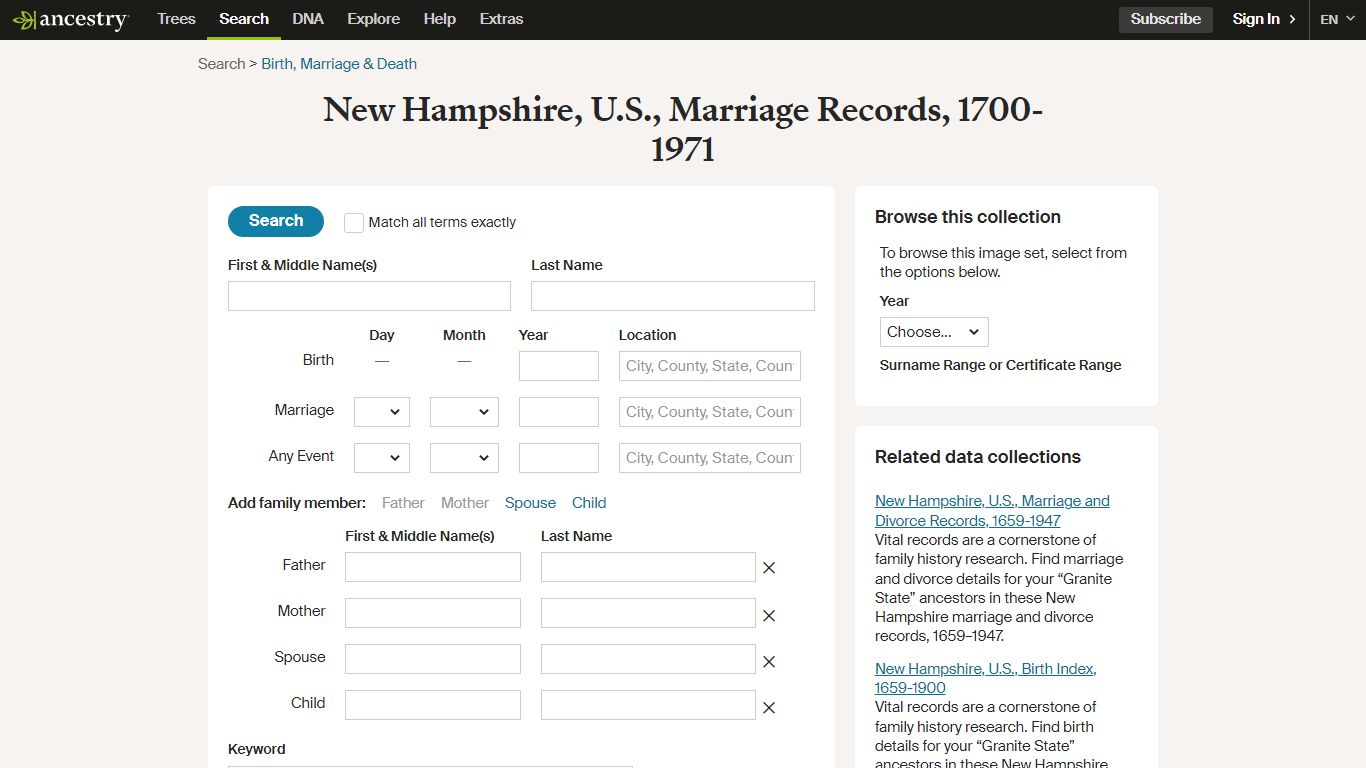Image resolution: width=1366 pixels, height=768 pixels.
Task: Toggle Match all terms exactly checkbox
Action: (x=354, y=223)
